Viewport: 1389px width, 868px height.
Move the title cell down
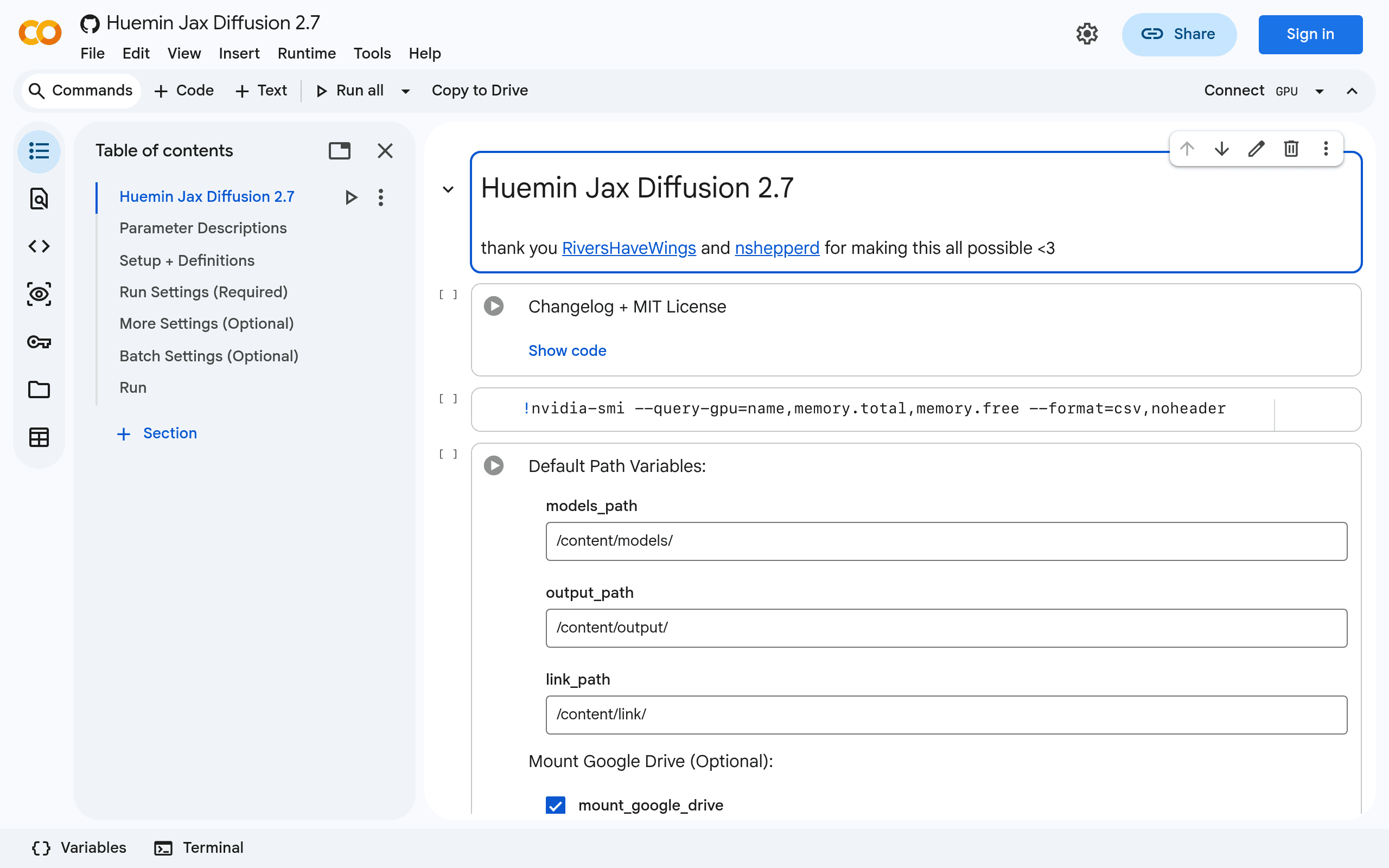point(1222,149)
